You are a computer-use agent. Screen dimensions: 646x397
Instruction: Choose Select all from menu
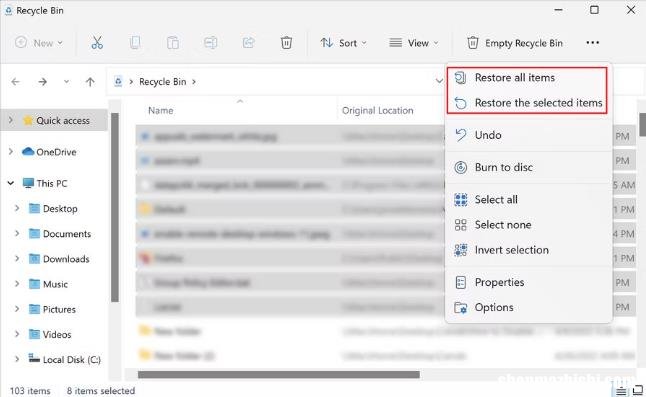pyautogui.click(x=529, y=199)
